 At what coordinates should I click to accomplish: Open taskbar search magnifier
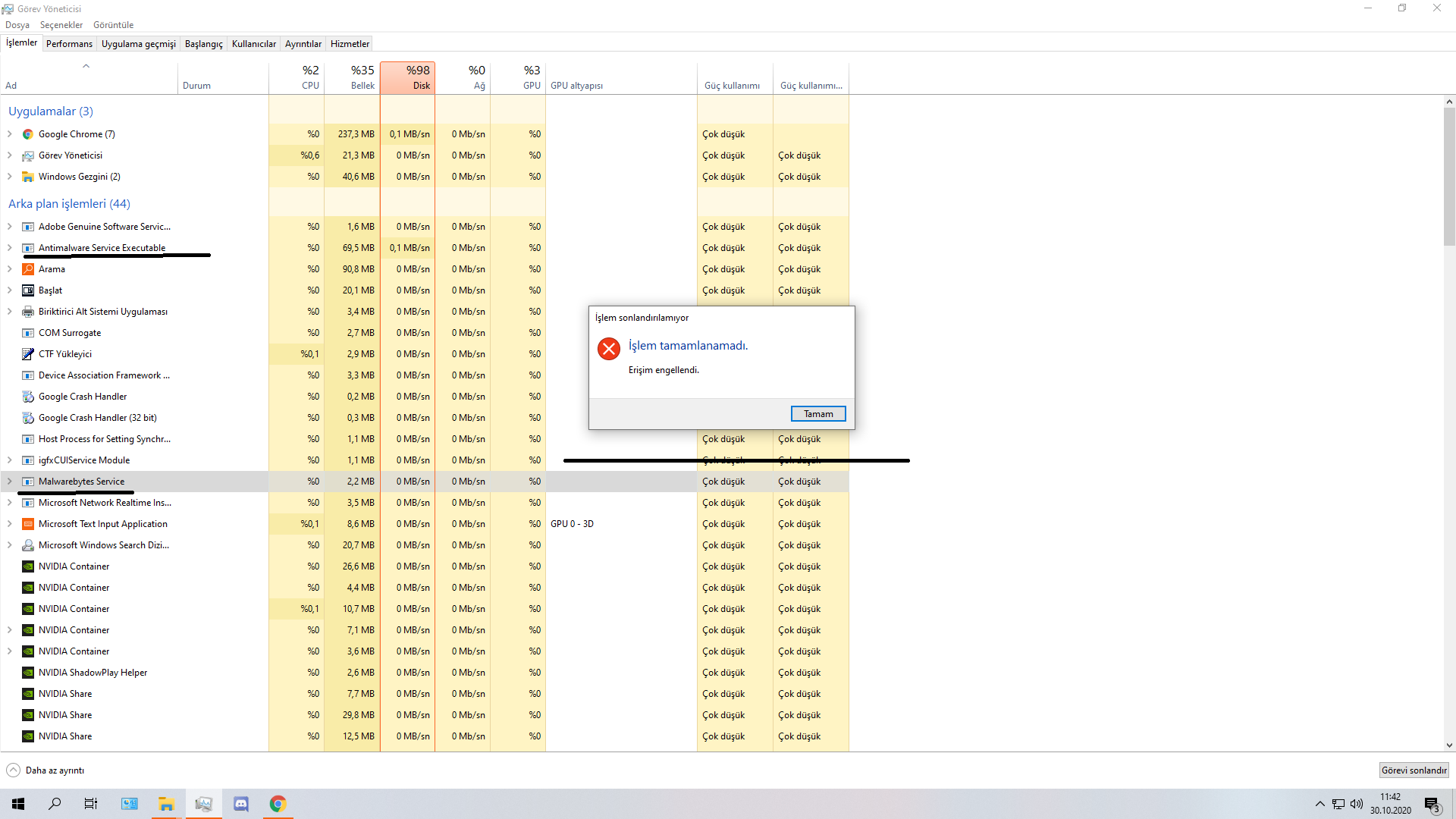pos(55,804)
